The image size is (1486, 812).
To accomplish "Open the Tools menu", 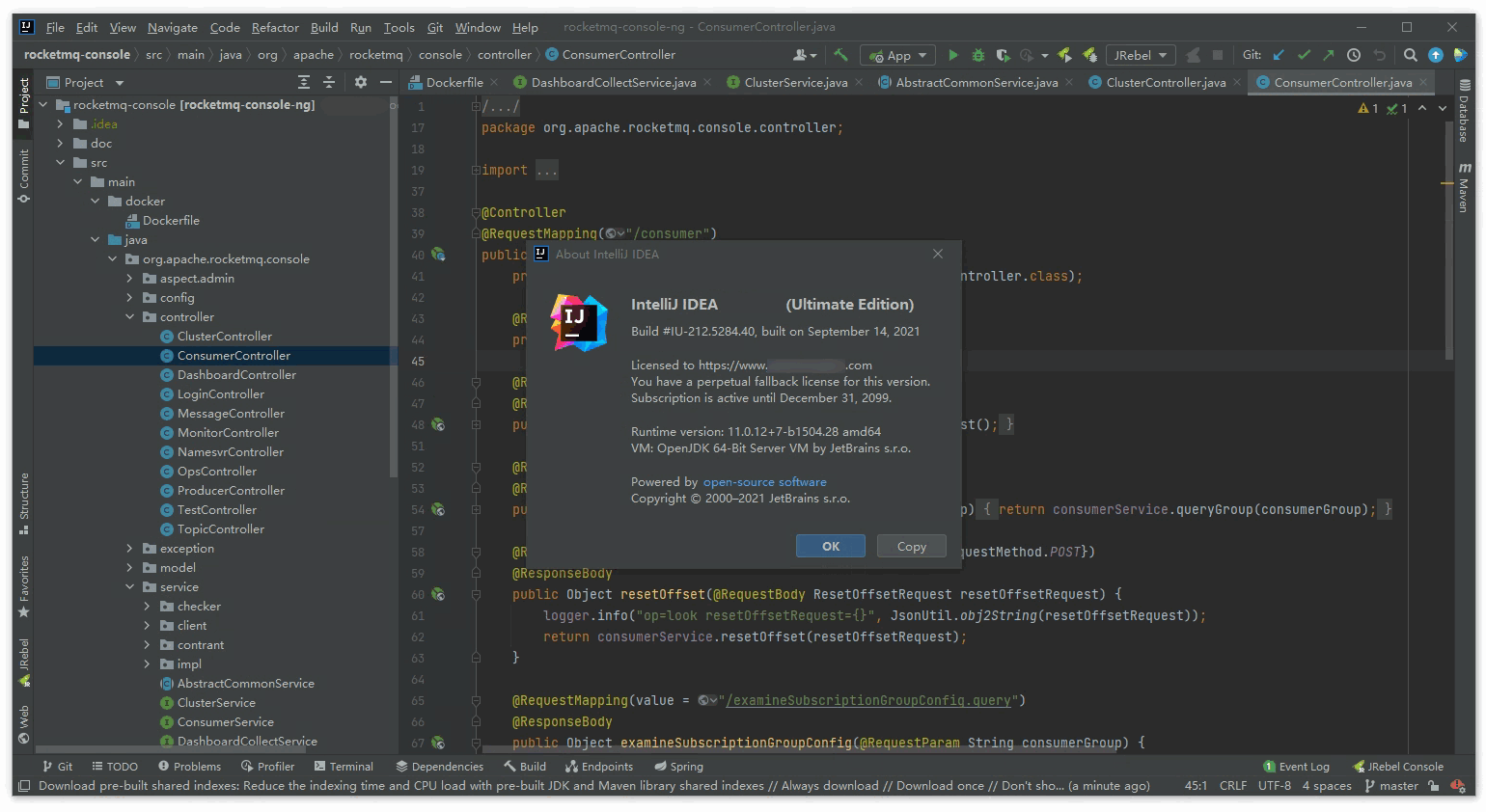I will coord(399,27).
